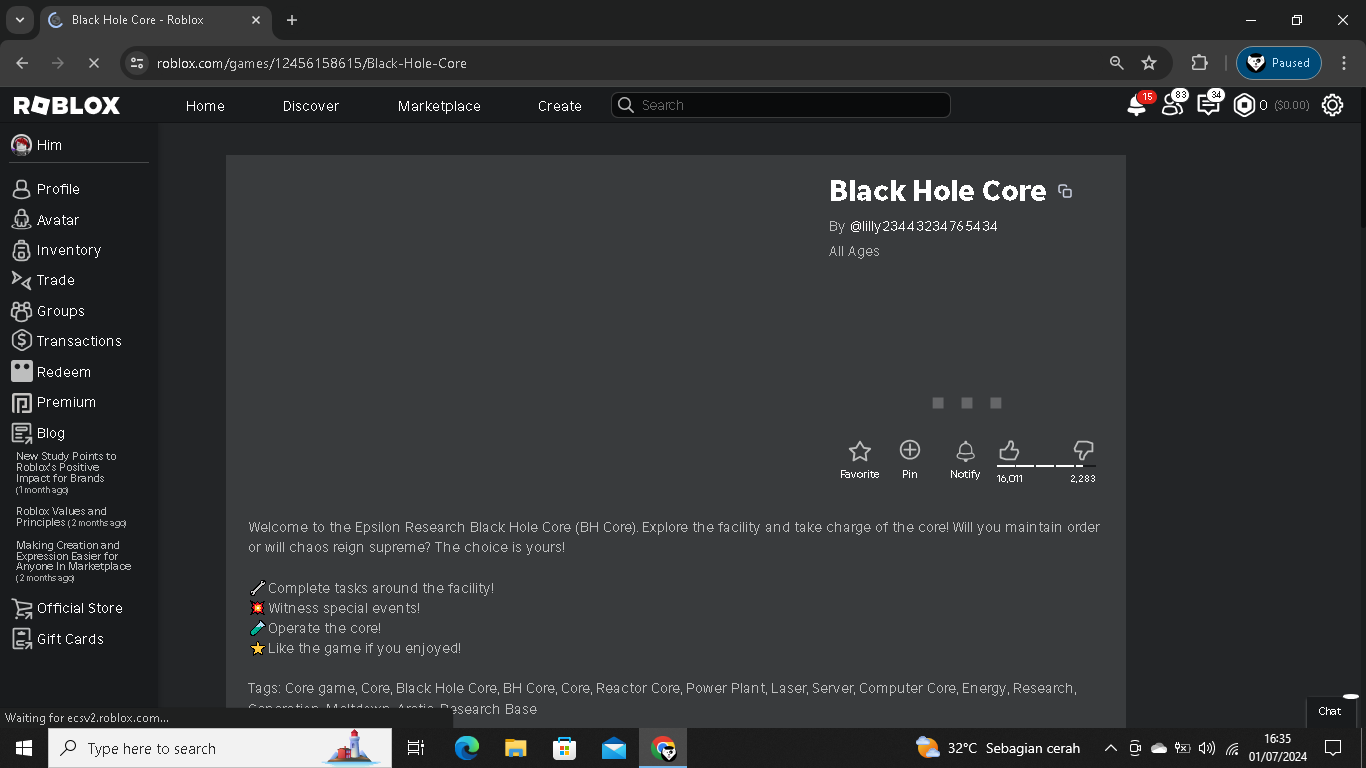This screenshot has width=1366, height=768.
Task: Open Roblox notifications bell
Action: click(1136, 105)
